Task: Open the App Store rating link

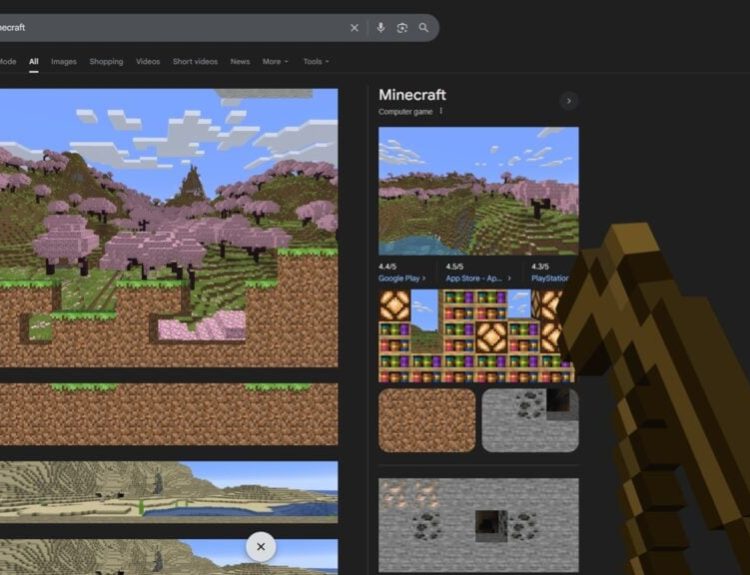Action: click(x=478, y=278)
